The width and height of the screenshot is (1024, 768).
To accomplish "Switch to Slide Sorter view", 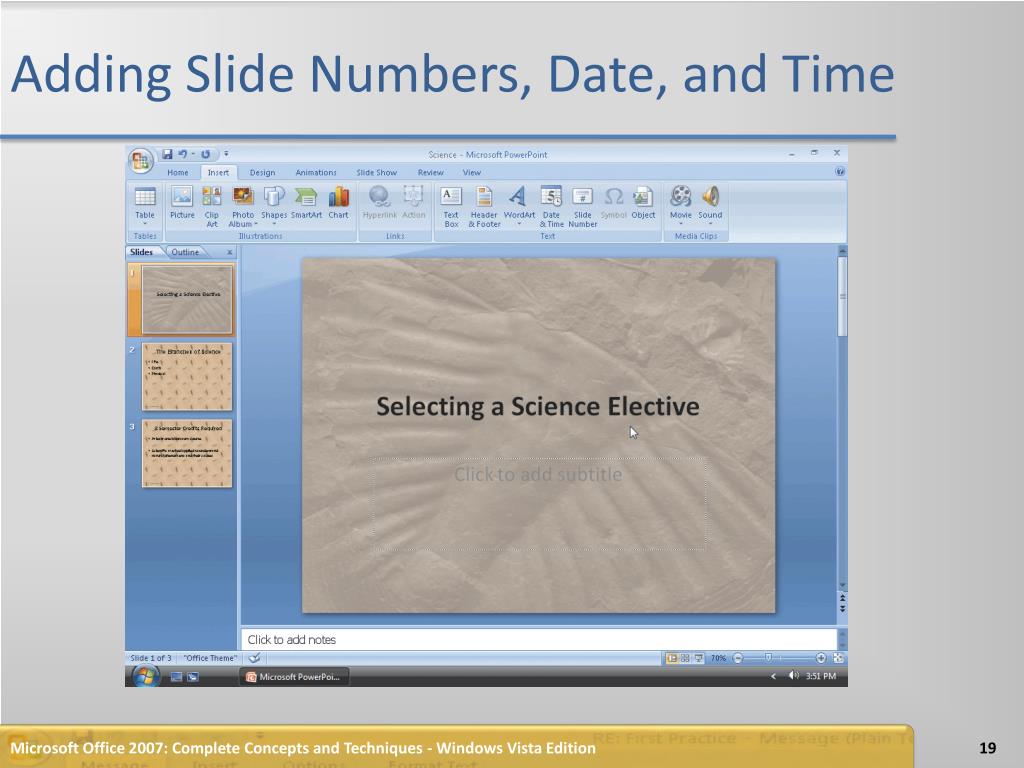I will (685, 658).
